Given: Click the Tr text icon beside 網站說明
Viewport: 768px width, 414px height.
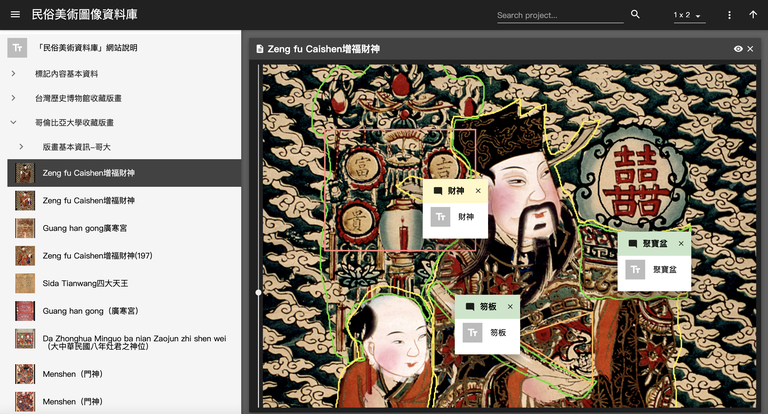Looking at the screenshot, I should tap(17, 48).
